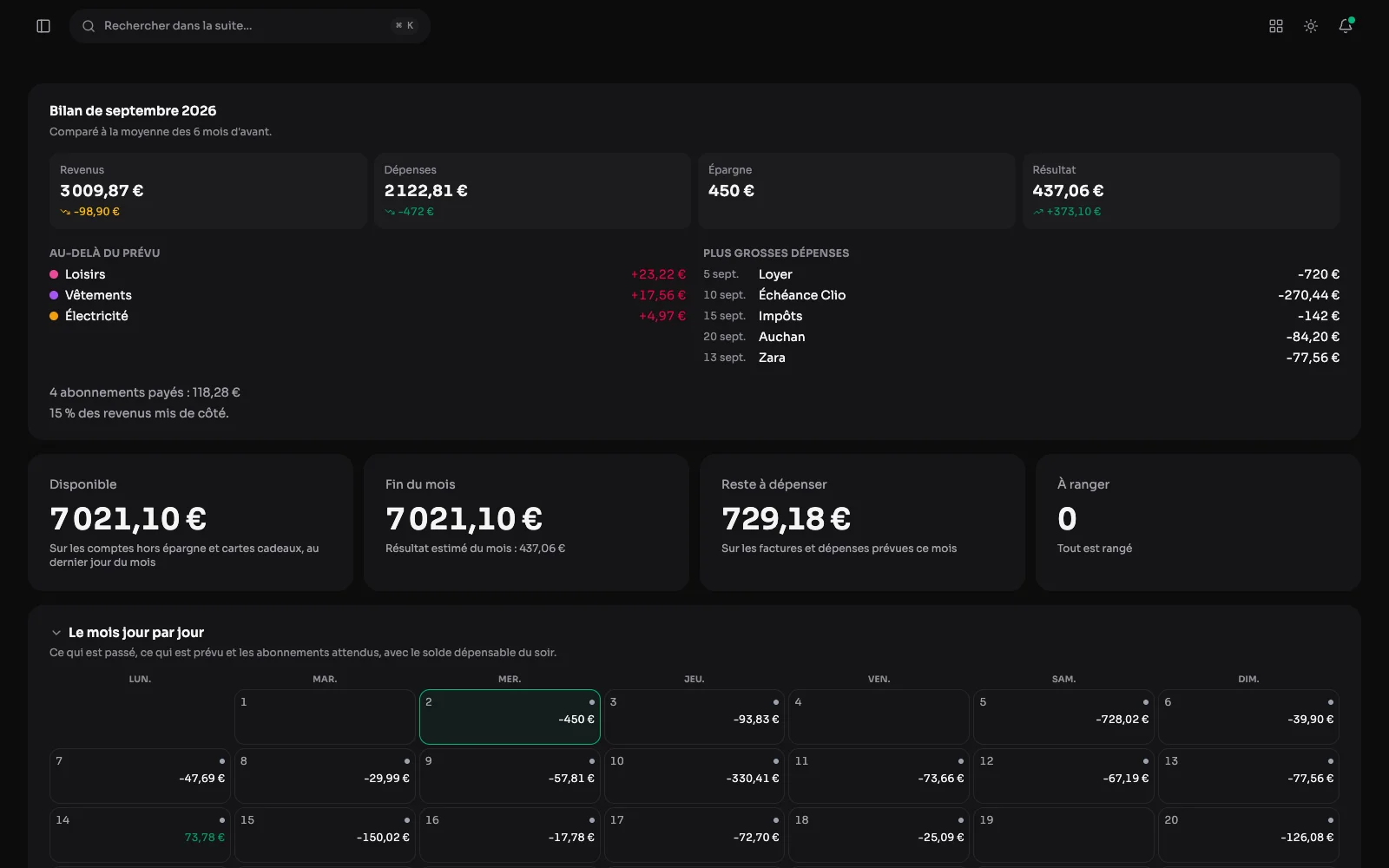Click the orange Électricité category dot
1389x868 pixels.
tap(54, 316)
